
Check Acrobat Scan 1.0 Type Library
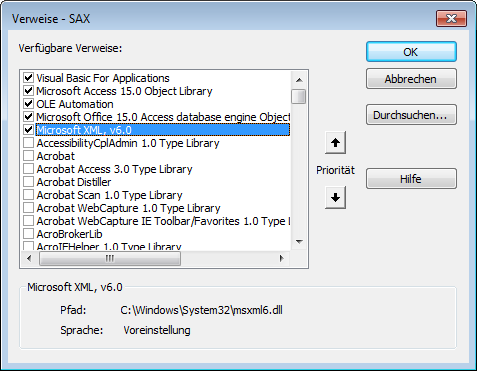pos(28,195)
